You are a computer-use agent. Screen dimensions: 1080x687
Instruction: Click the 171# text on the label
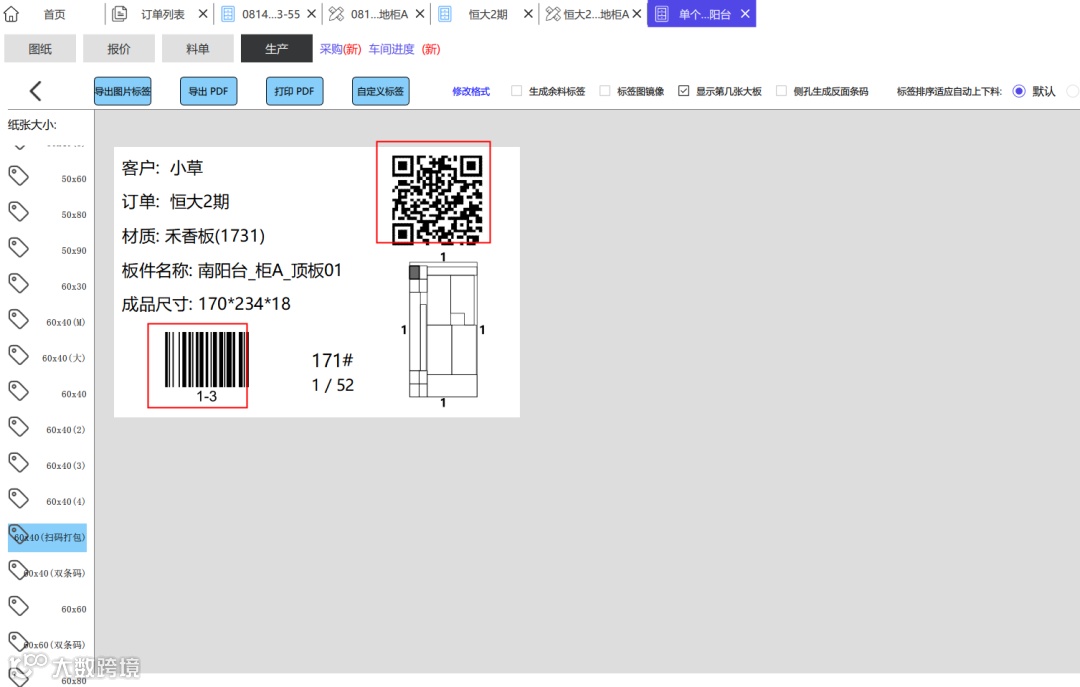pos(332,360)
